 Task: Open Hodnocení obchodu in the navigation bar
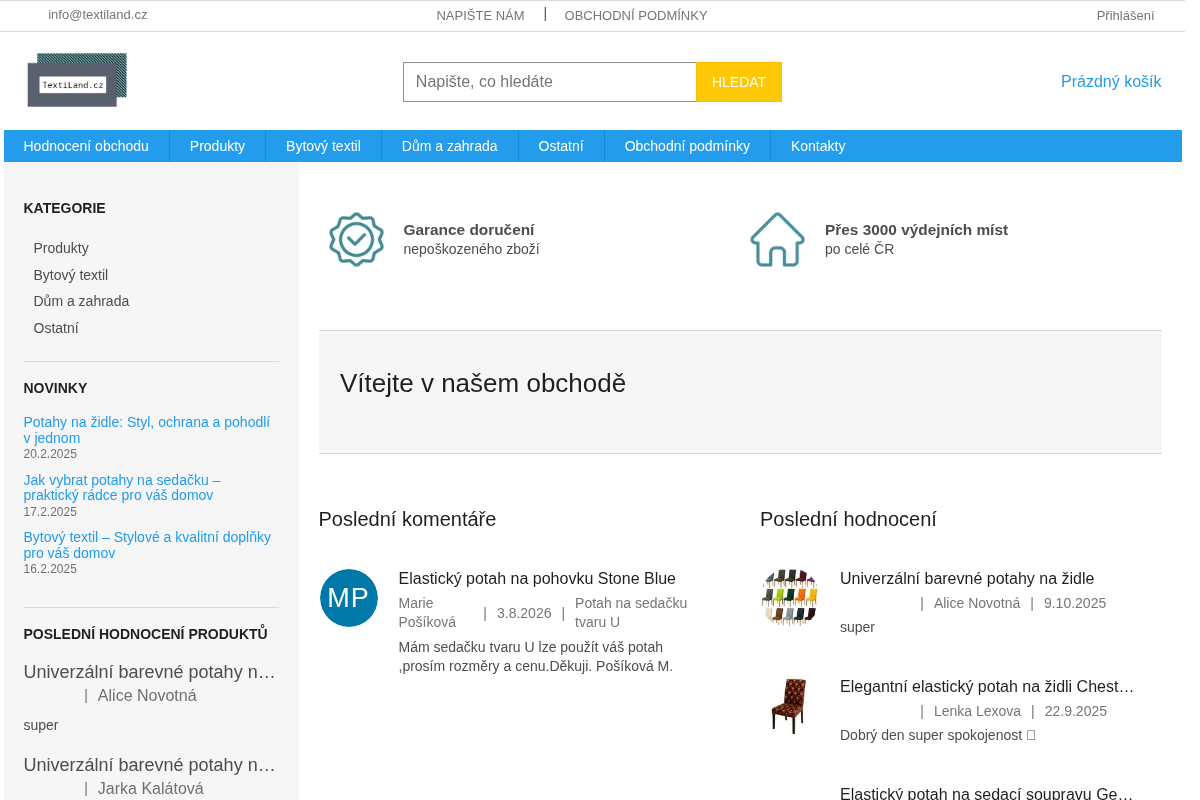(86, 146)
